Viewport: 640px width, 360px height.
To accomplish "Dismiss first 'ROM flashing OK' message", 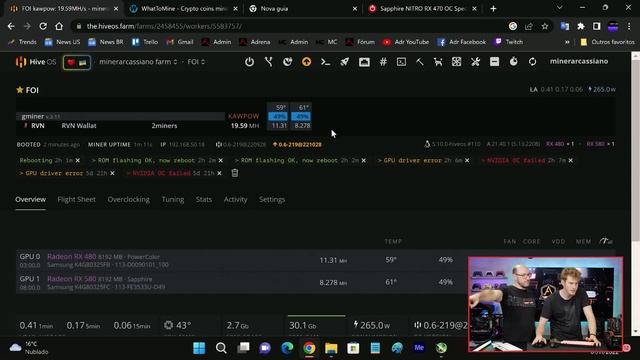I will pyautogui.click(x=221, y=160).
